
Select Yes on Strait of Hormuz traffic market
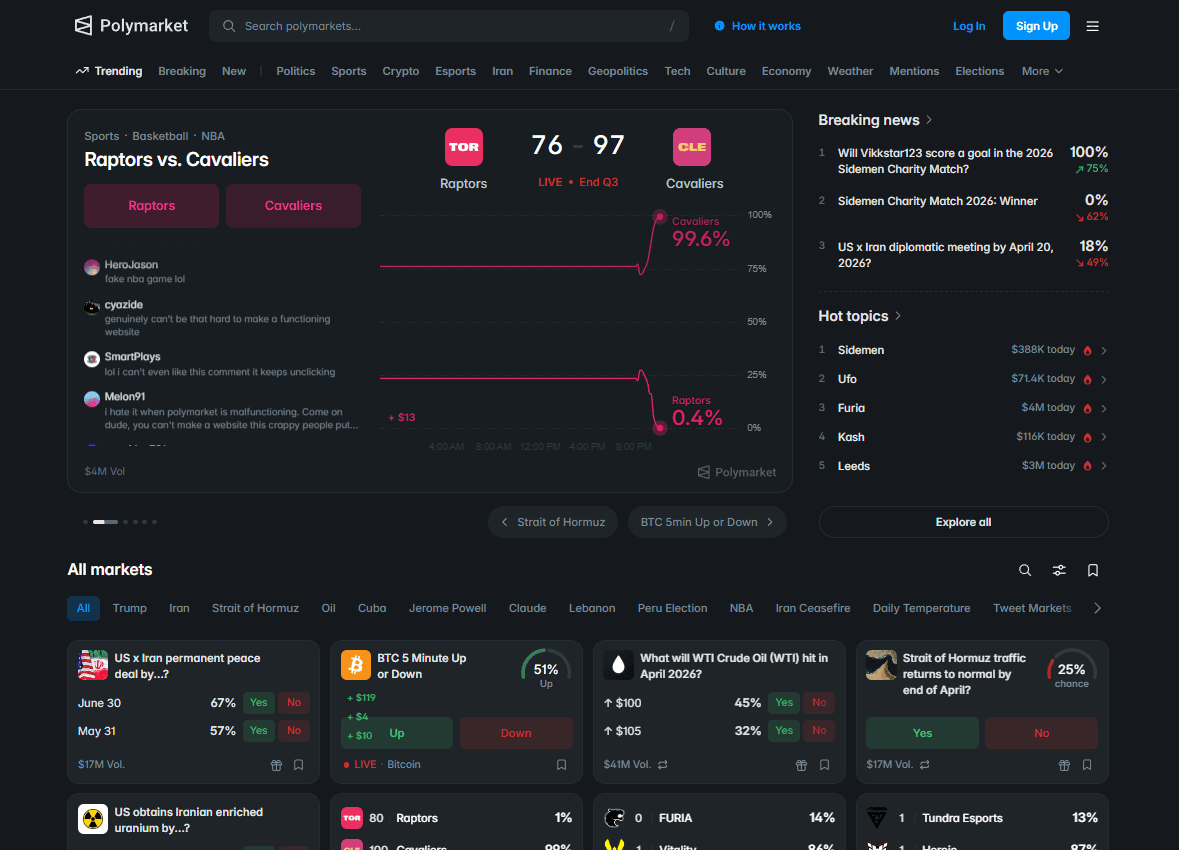click(x=923, y=733)
